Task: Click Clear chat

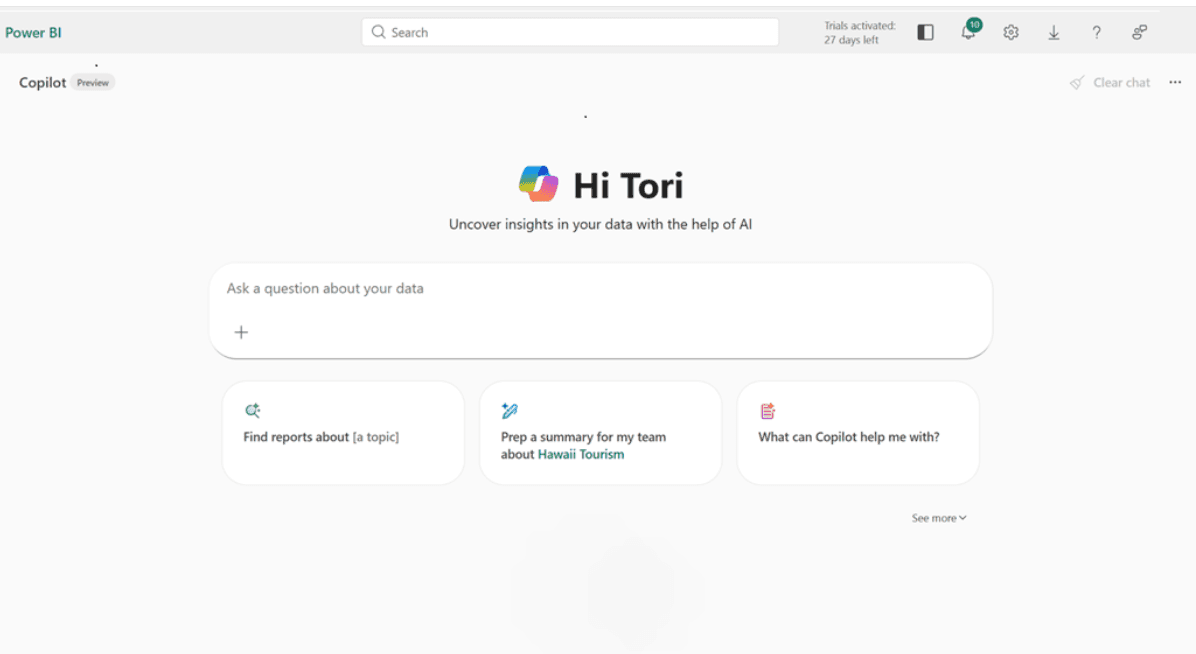Action: click(1121, 82)
